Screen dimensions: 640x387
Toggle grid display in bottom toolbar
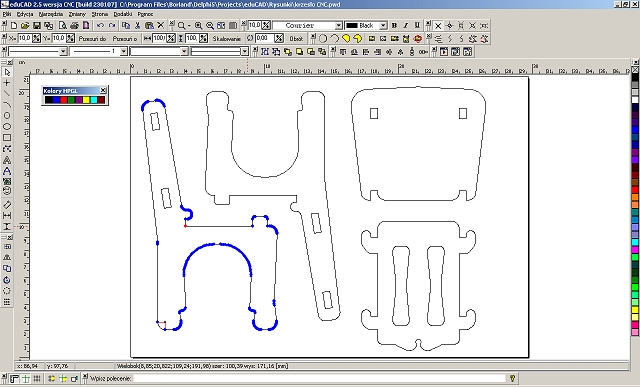37,378
